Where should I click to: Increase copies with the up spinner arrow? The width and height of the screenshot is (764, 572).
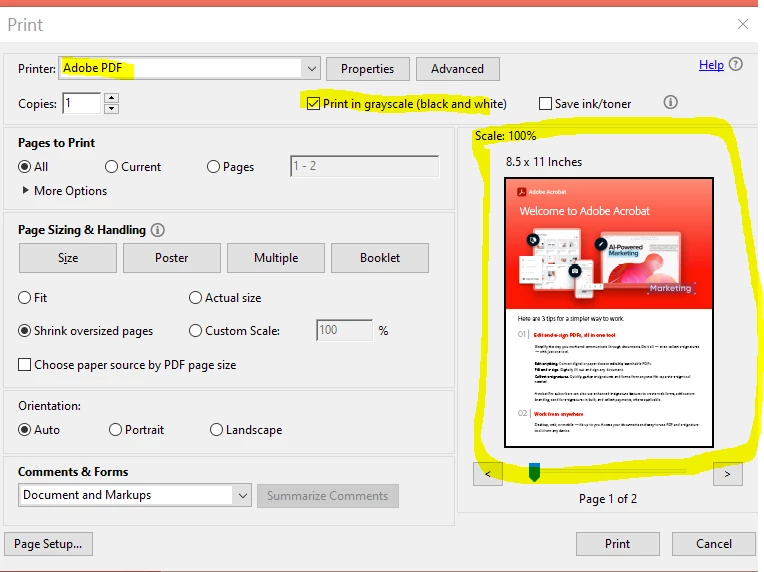pos(112,97)
